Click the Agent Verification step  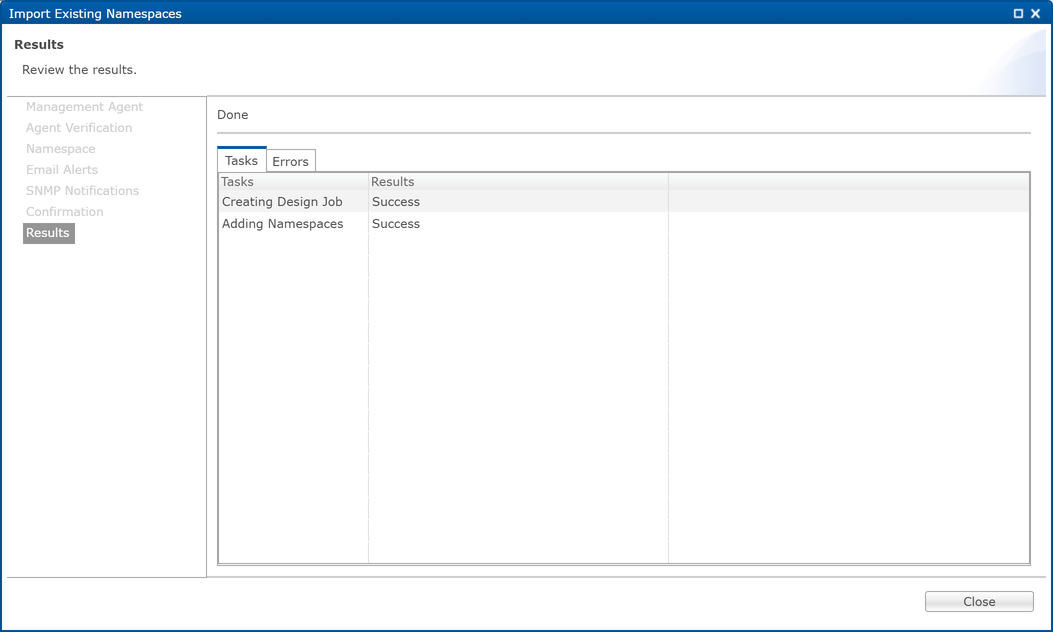point(79,128)
